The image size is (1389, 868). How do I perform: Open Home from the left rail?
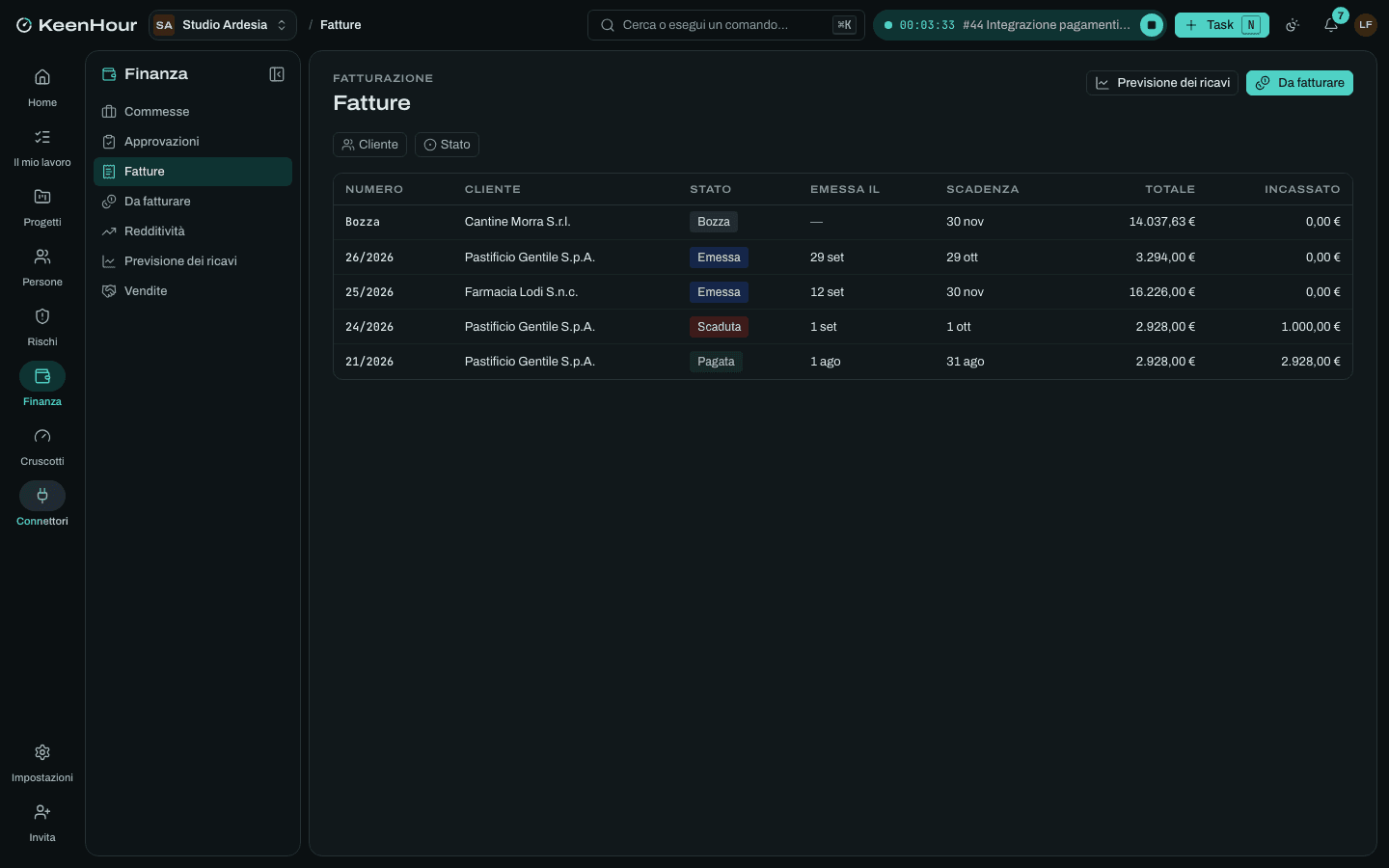pos(42,87)
